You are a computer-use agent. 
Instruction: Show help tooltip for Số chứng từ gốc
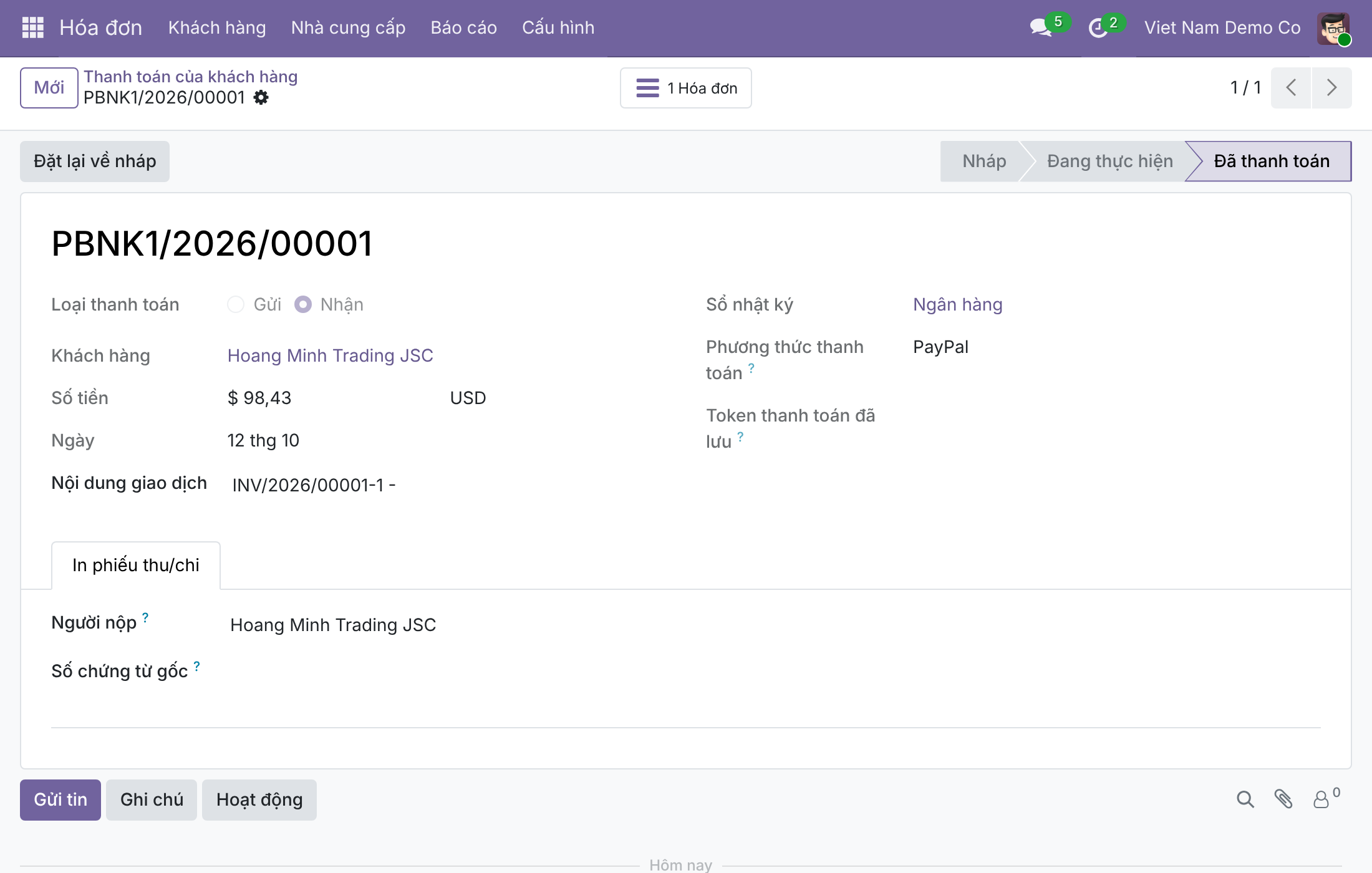(x=196, y=666)
